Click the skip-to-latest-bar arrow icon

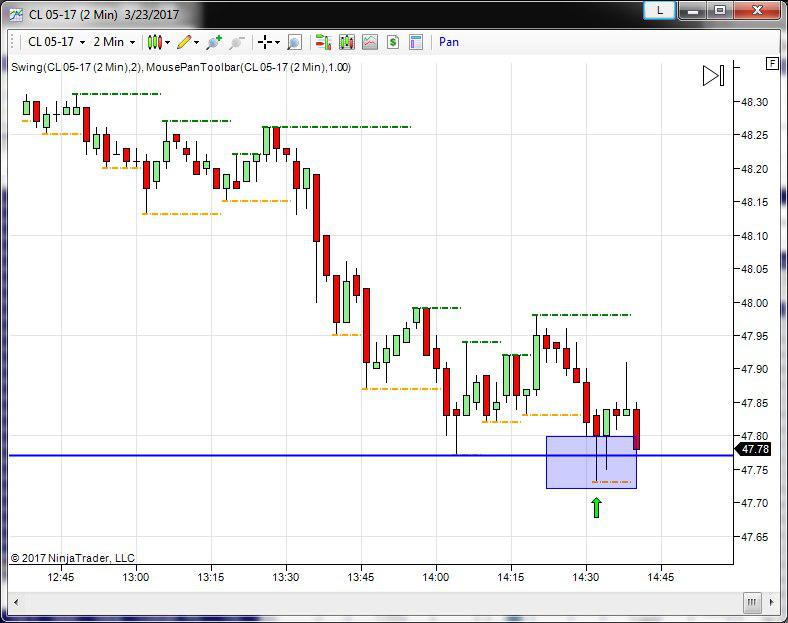(714, 75)
